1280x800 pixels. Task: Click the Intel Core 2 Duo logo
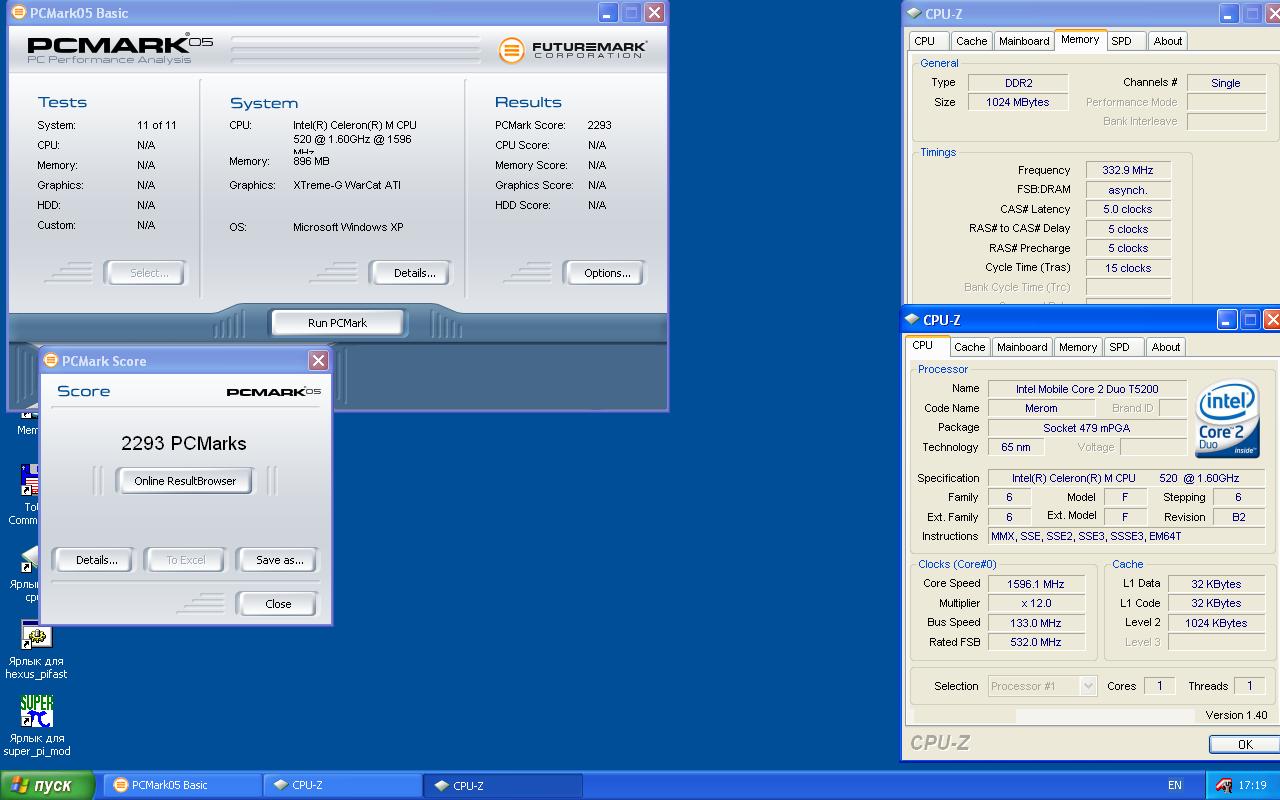tap(1228, 418)
